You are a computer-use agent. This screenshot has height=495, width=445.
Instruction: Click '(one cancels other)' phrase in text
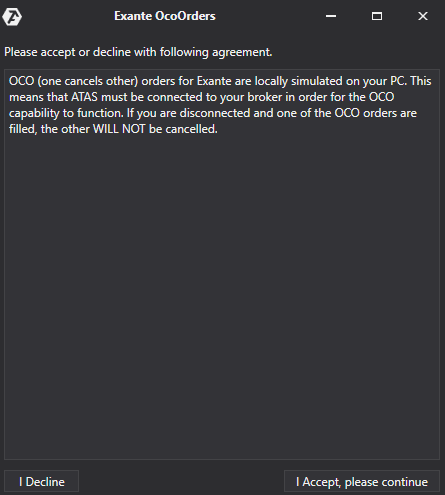[x=88, y=81]
